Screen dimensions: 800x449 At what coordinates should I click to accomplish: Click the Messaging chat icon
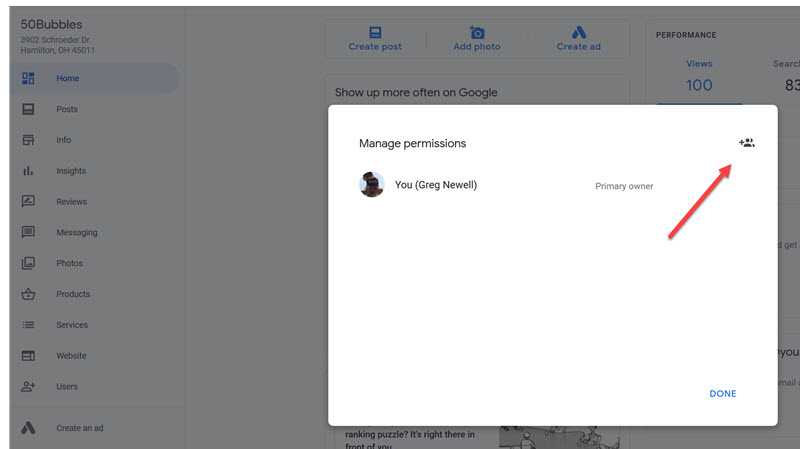click(x=28, y=232)
